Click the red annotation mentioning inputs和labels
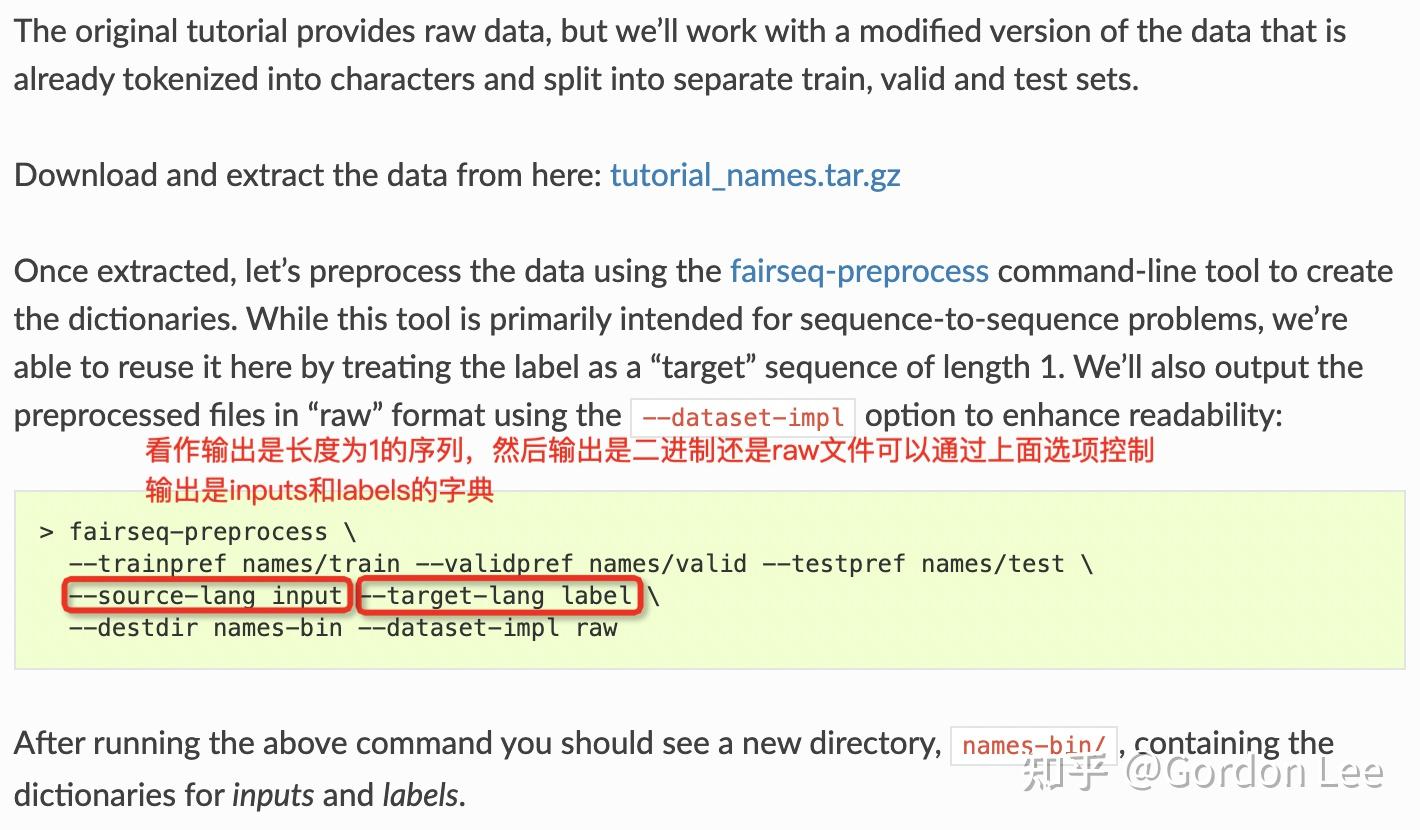The width and height of the screenshot is (1420, 830). (320, 490)
